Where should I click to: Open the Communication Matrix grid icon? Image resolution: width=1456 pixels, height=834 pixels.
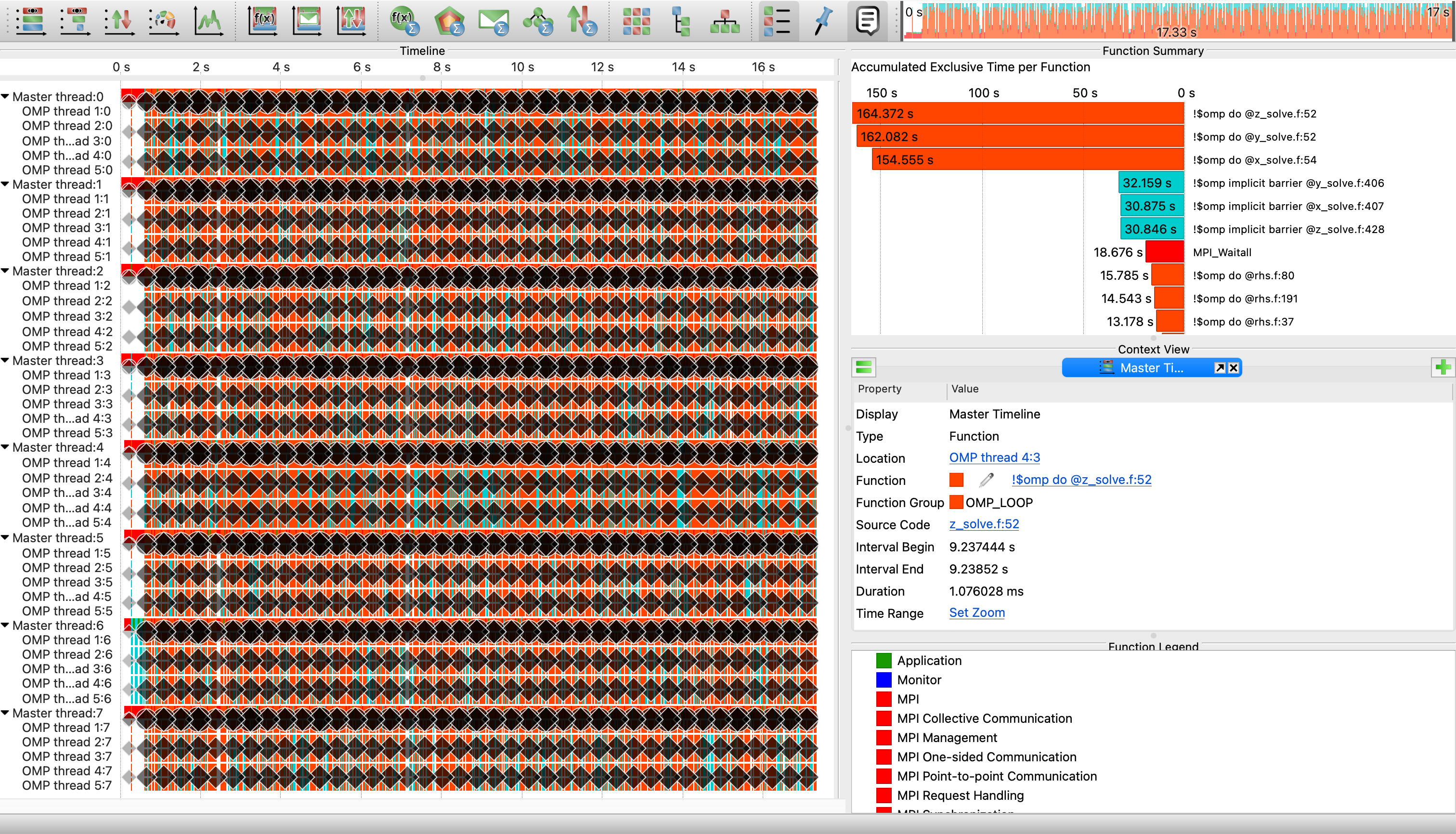coord(637,21)
